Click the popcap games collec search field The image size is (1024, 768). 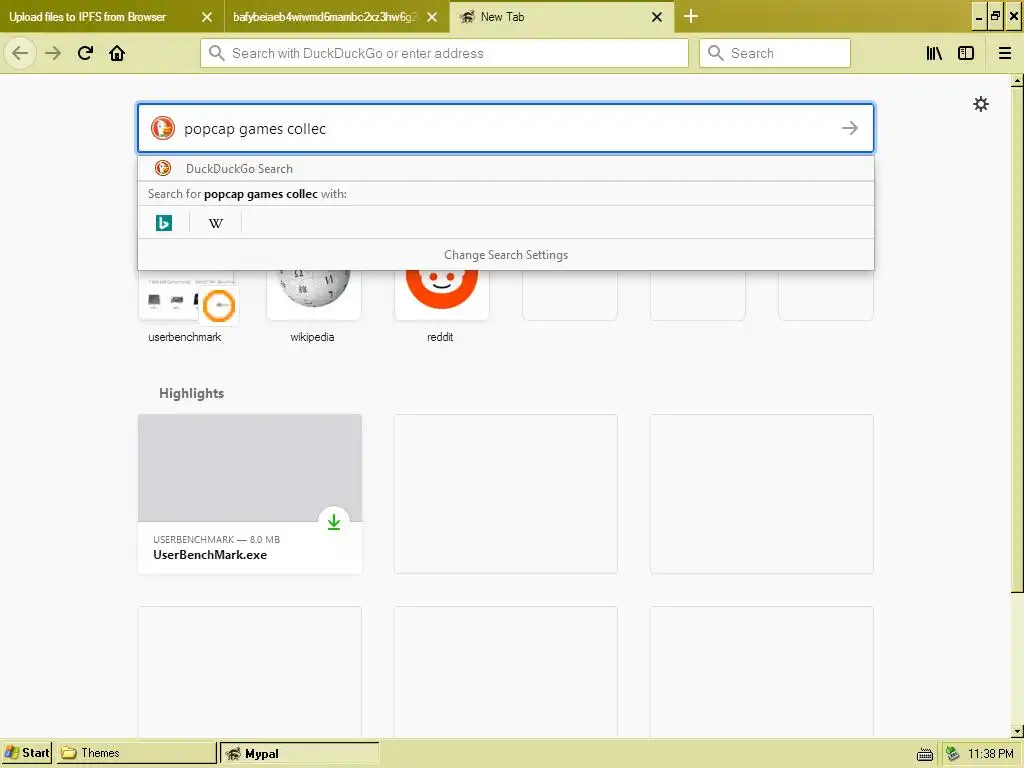click(x=505, y=128)
